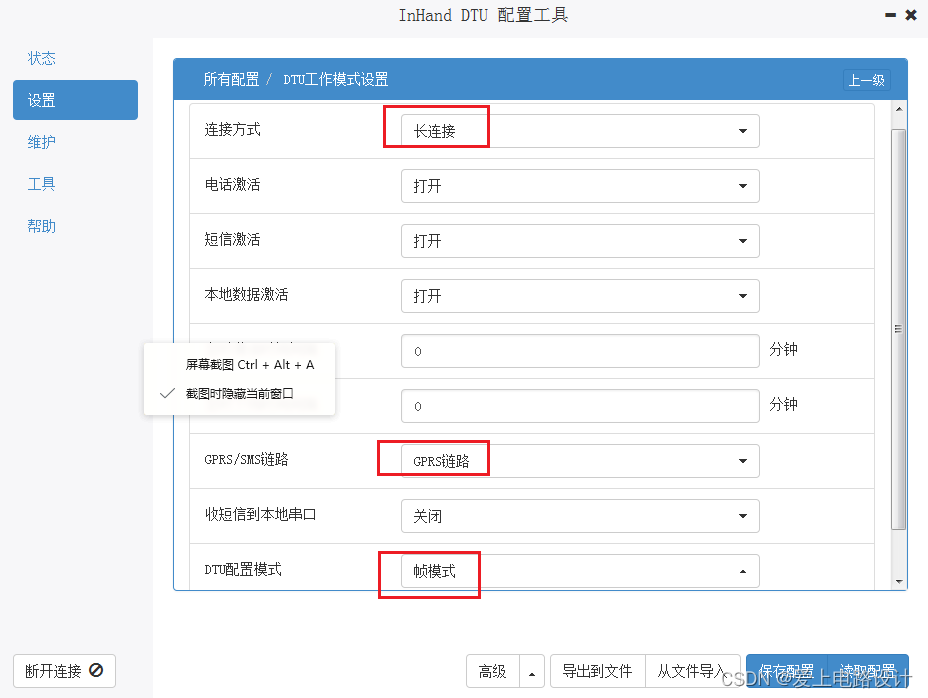The width and height of the screenshot is (928, 698).
Task: Select 屏幕截图 Ctrl + Alt + A option
Action: 252,364
